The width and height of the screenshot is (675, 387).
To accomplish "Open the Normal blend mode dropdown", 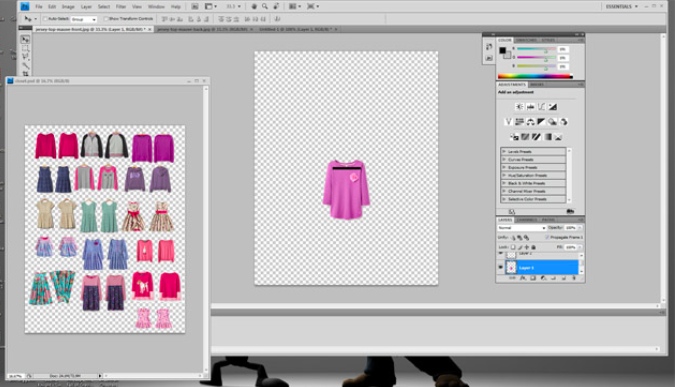I will click(522, 228).
